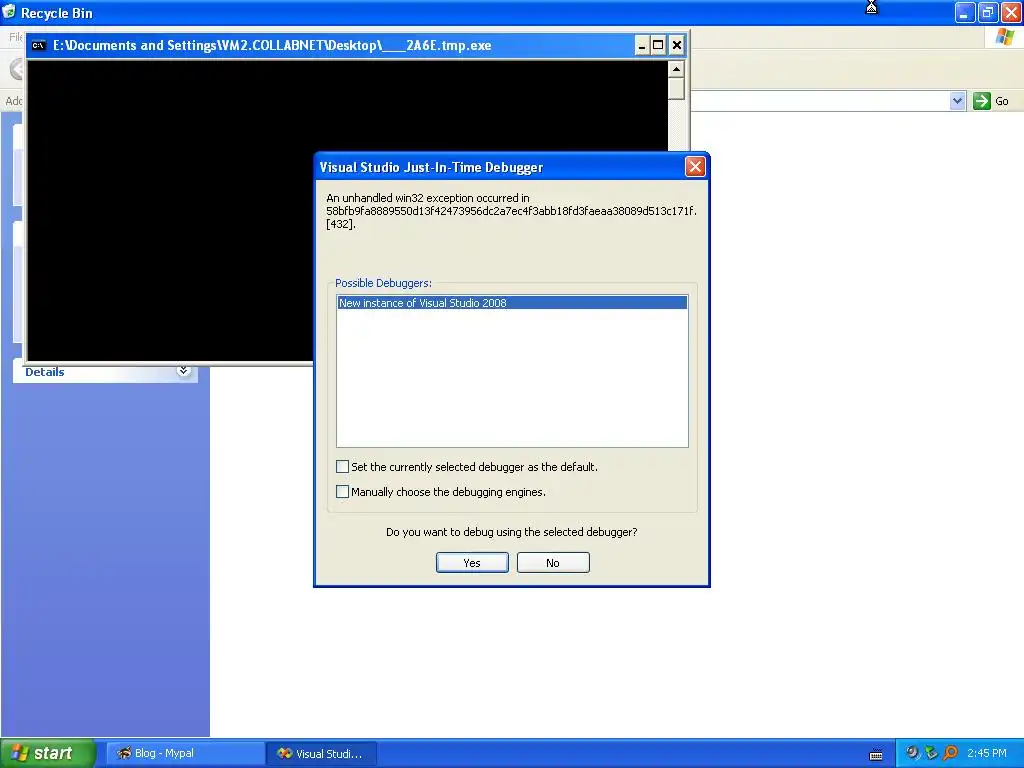
Task: Click the on-screen keyboard icon in taskbar
Action: [x=876, y=754]
